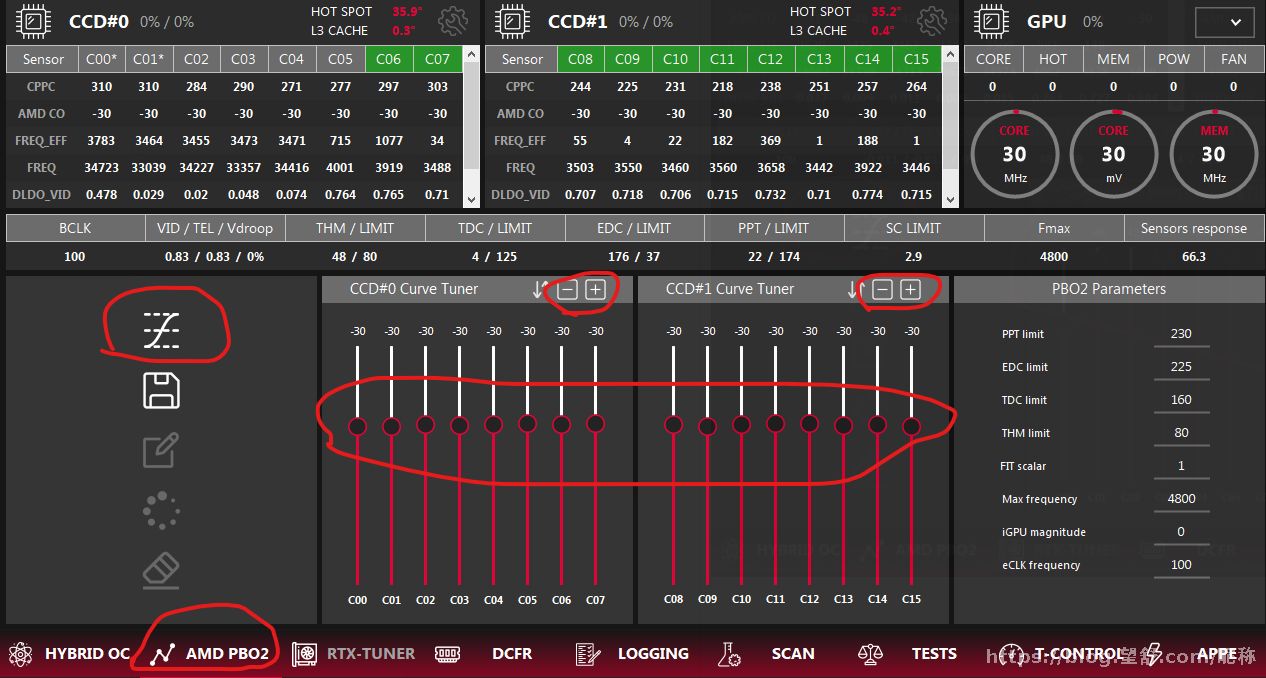Screen dimensions: 1266x678
Task: Click the FIT scalar input field
Action: 1181,466
